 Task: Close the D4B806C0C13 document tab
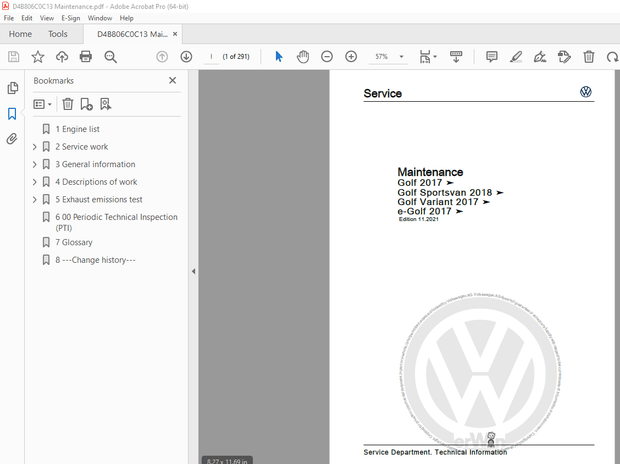(x=175, y=34)
